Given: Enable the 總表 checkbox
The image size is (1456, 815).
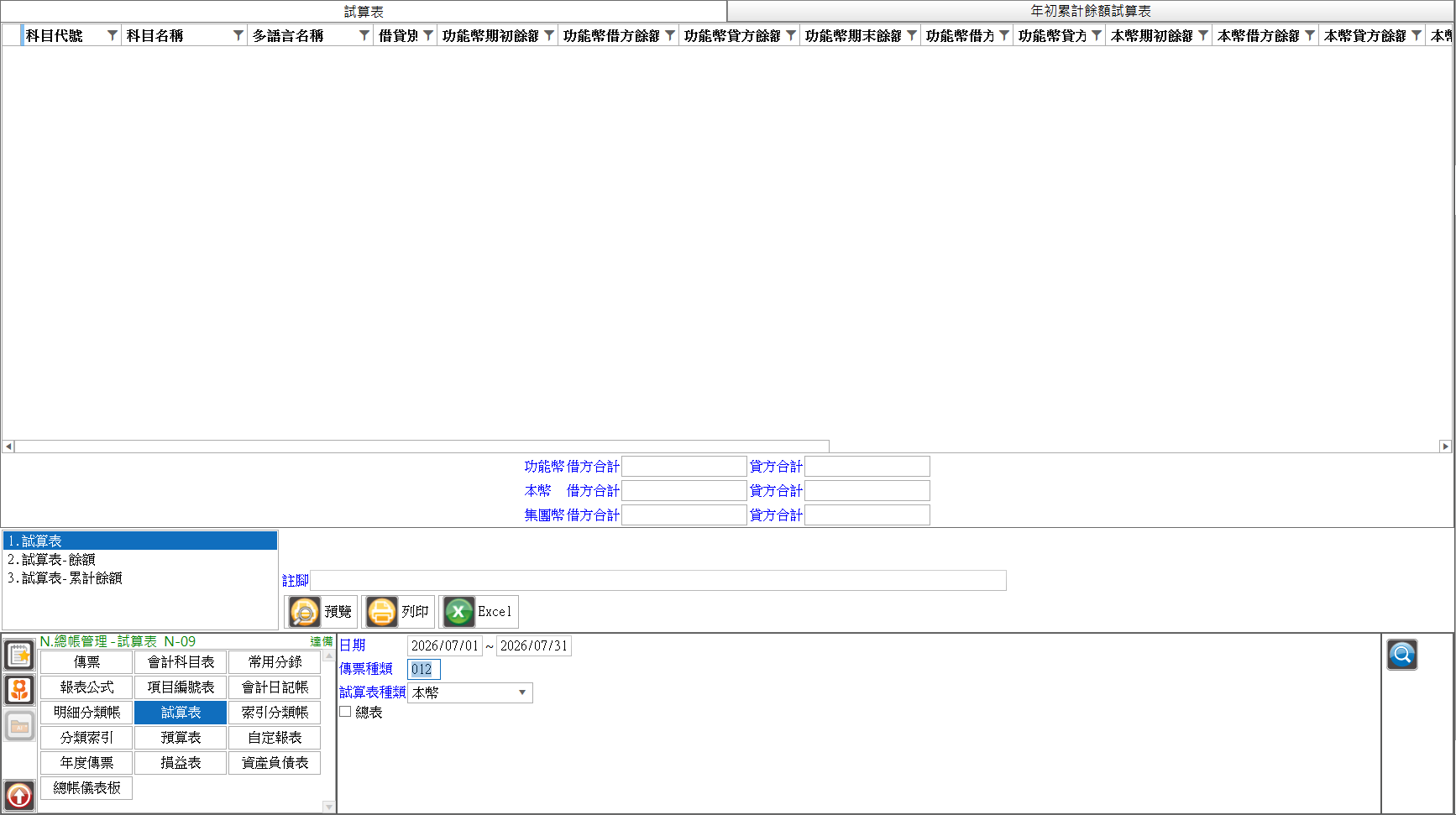Looking at the screenshot, I should click(x=345, y=712).
